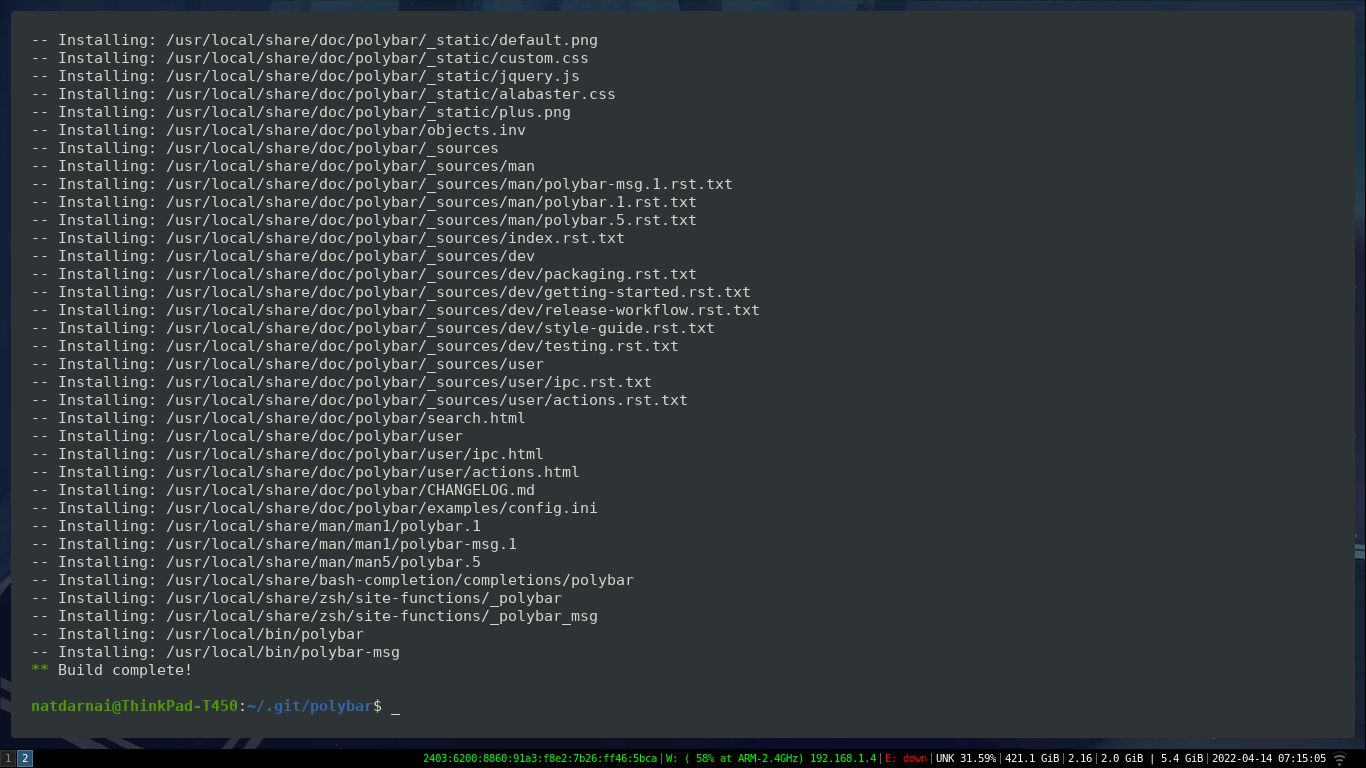Click the dev/release-workflow.rst.txt install line
This screenshot has height=768, width=1366.
point(395,310)
